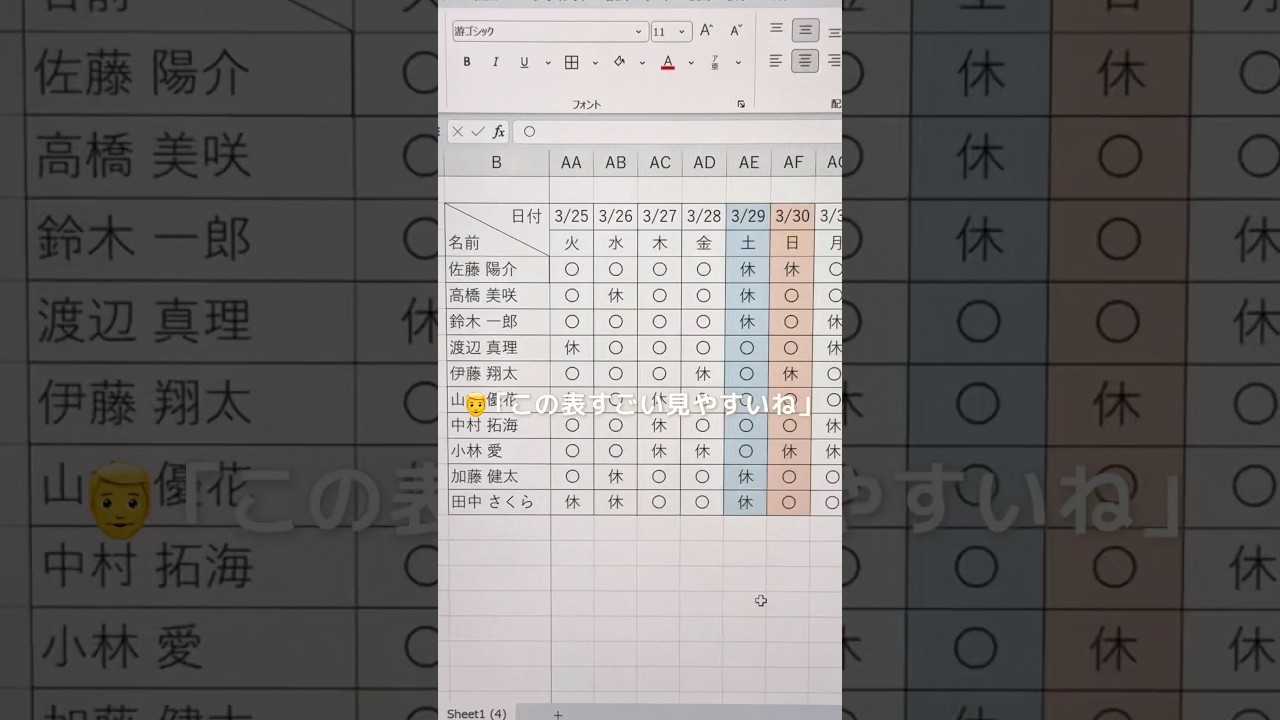1280x720 pixels.
Task: Select the 田中 さくら name cell
Action: [497, 503]
